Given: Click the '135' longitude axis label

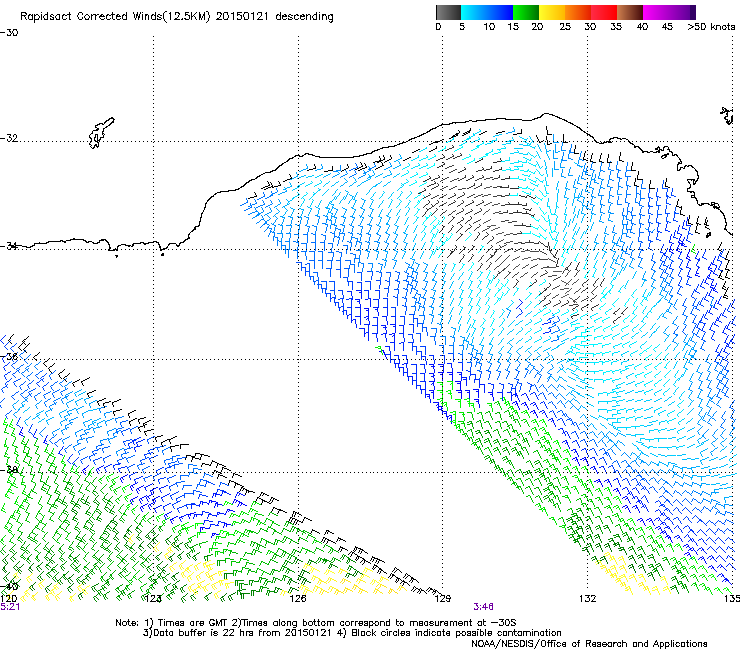Looking at the screenshot, I should [x=732, y=599].
